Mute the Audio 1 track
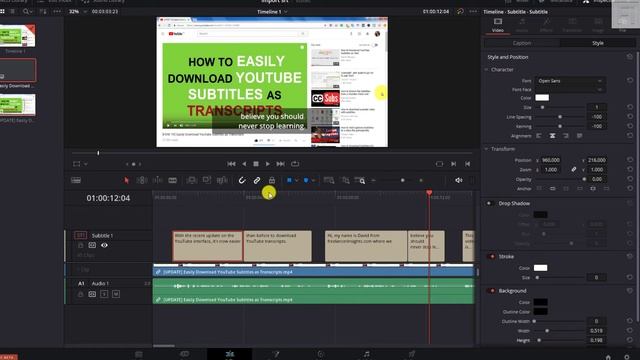Viewport: 640px width, 360px height. point(116,294)
